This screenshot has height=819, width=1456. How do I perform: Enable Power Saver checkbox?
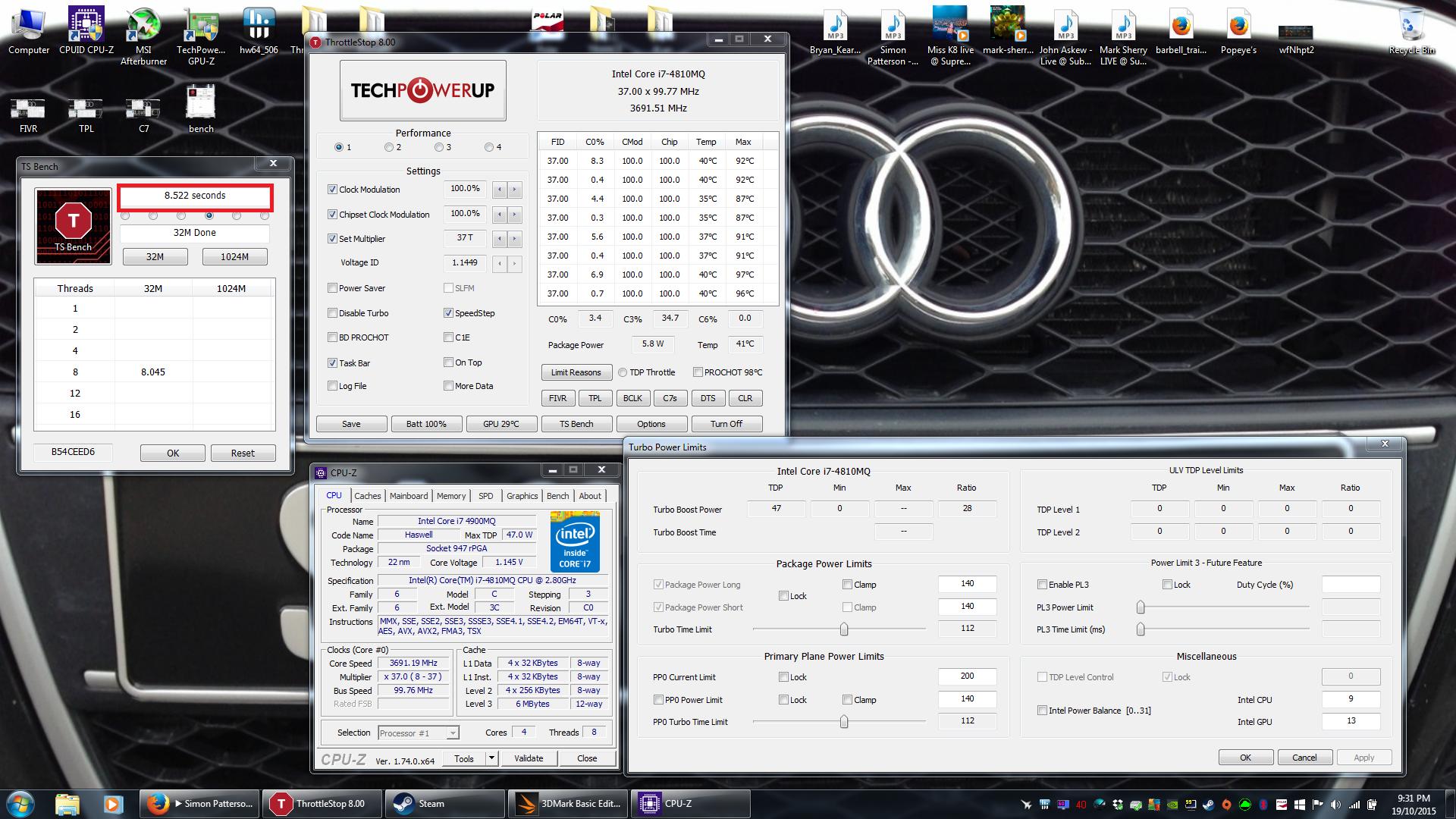coord(332,288)
